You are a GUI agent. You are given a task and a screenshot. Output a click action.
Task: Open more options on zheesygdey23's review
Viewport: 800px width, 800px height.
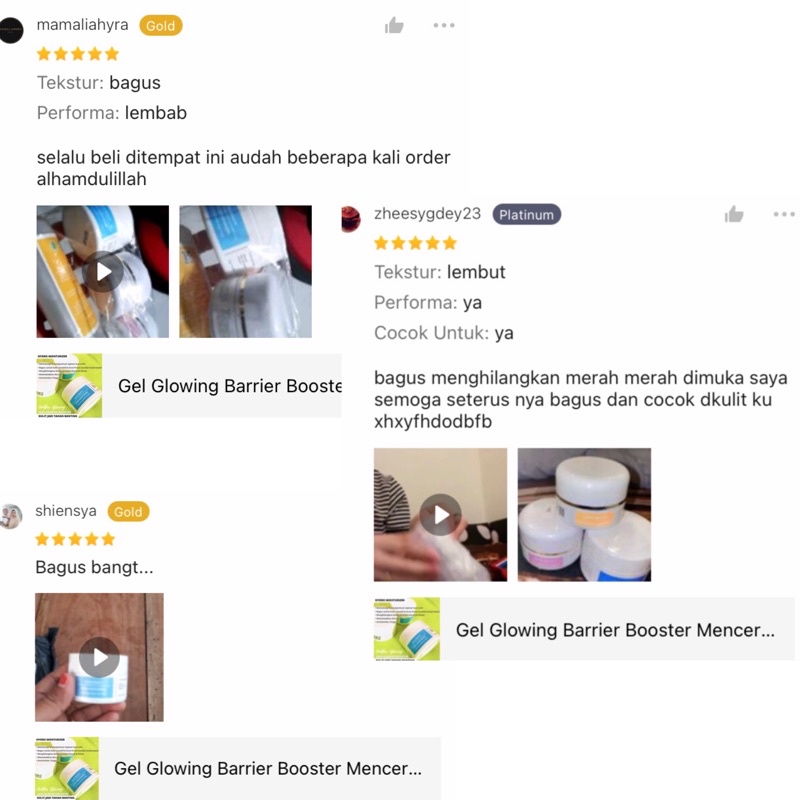click(x=784, y=214)
